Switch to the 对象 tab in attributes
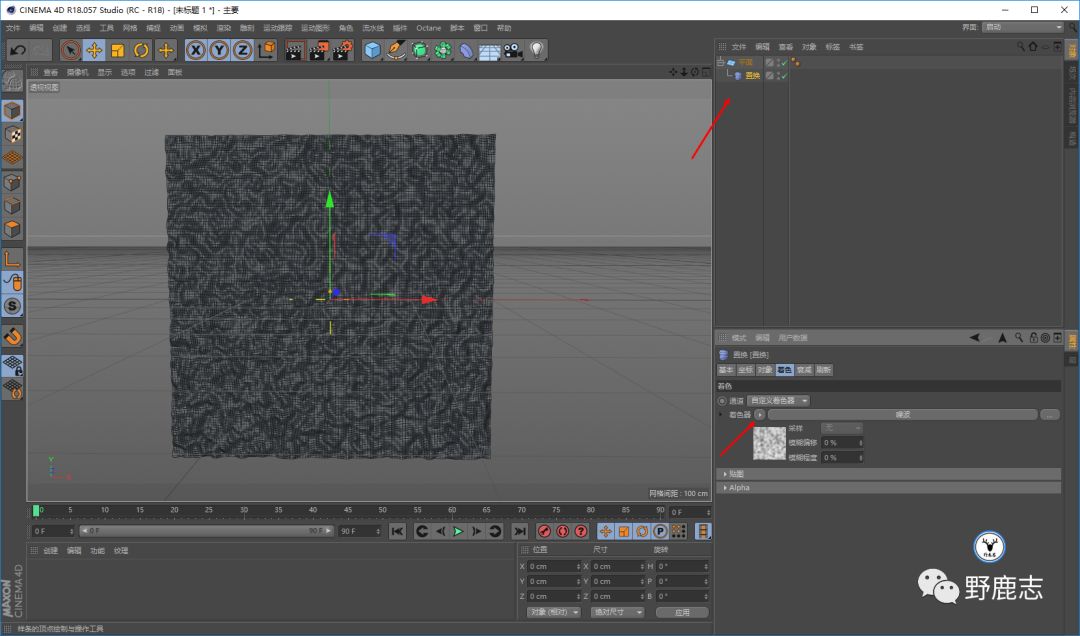1080x636 pixels. [x=765, y=370]
